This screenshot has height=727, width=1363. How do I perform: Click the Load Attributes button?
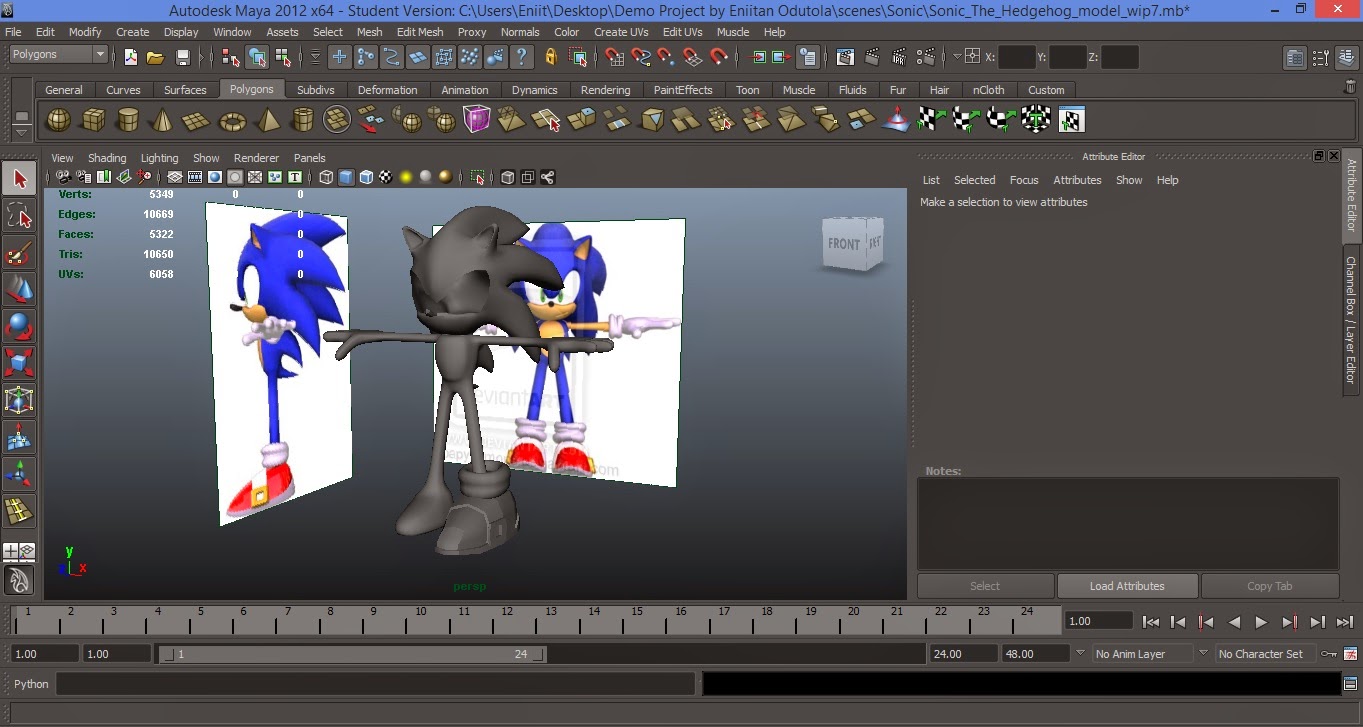(x=1127, y=586)
